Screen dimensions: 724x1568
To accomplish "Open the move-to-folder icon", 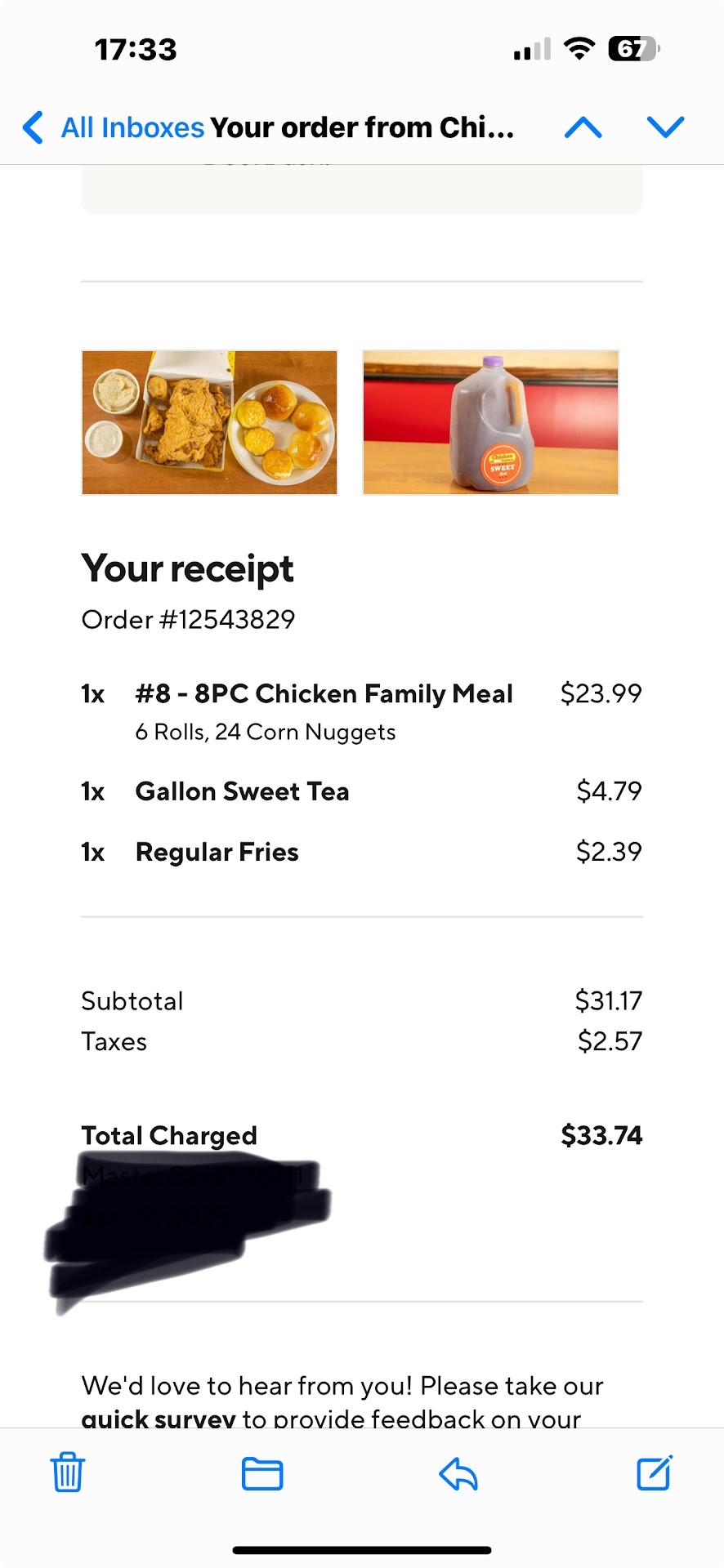I will click(262, 1474).
